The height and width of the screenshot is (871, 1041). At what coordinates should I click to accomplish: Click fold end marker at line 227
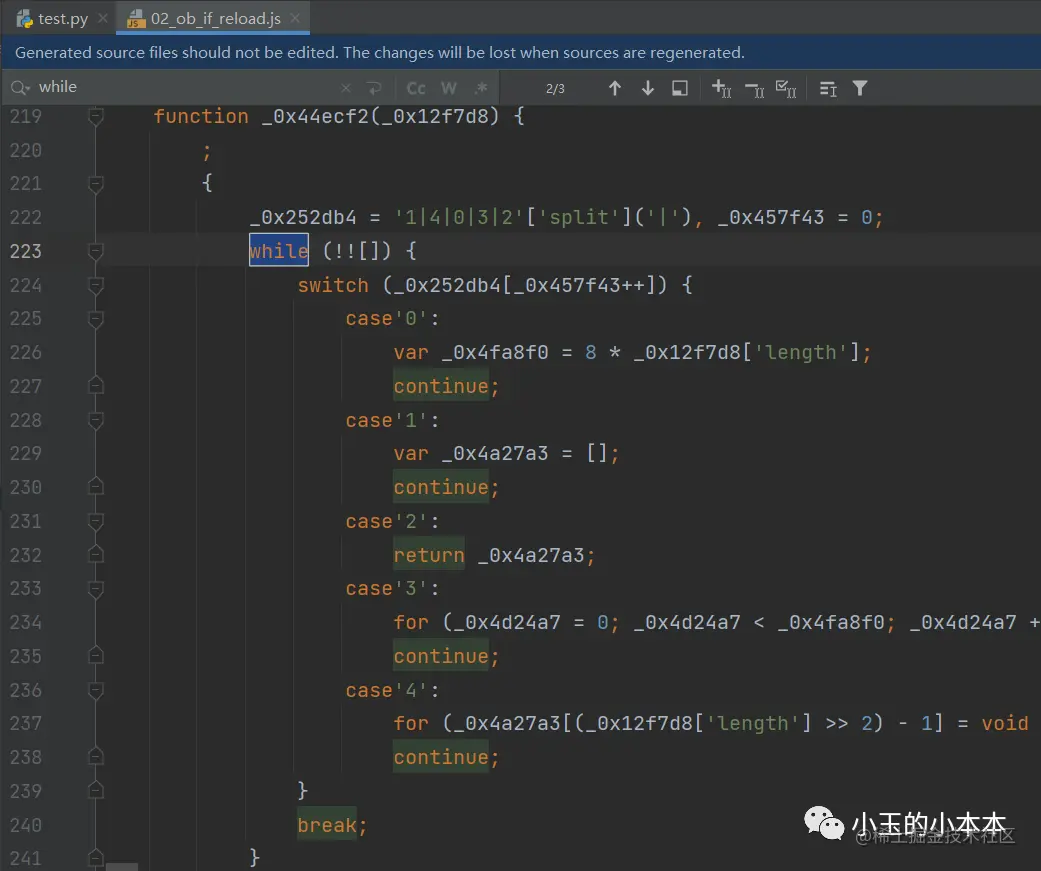tap(96, 386)
